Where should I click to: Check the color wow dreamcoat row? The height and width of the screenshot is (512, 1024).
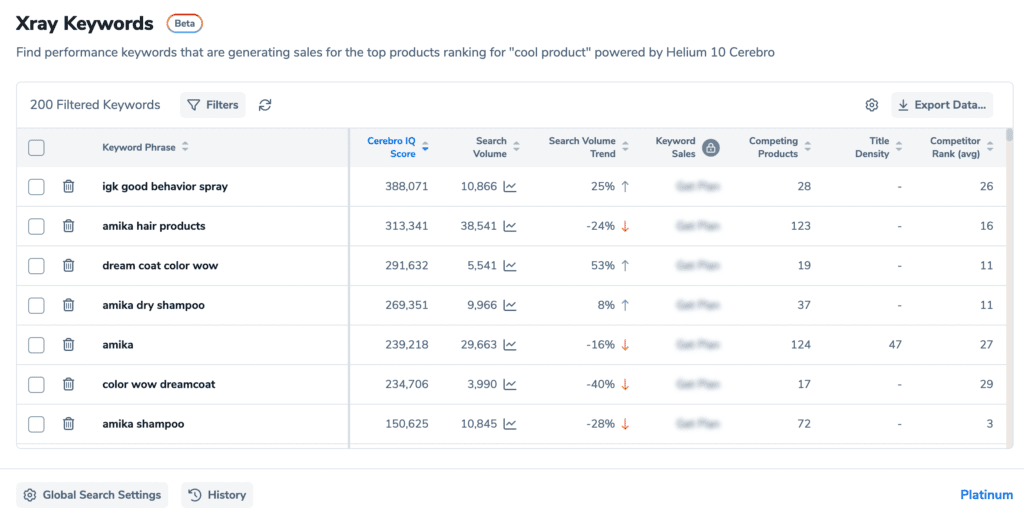point(37,384)
